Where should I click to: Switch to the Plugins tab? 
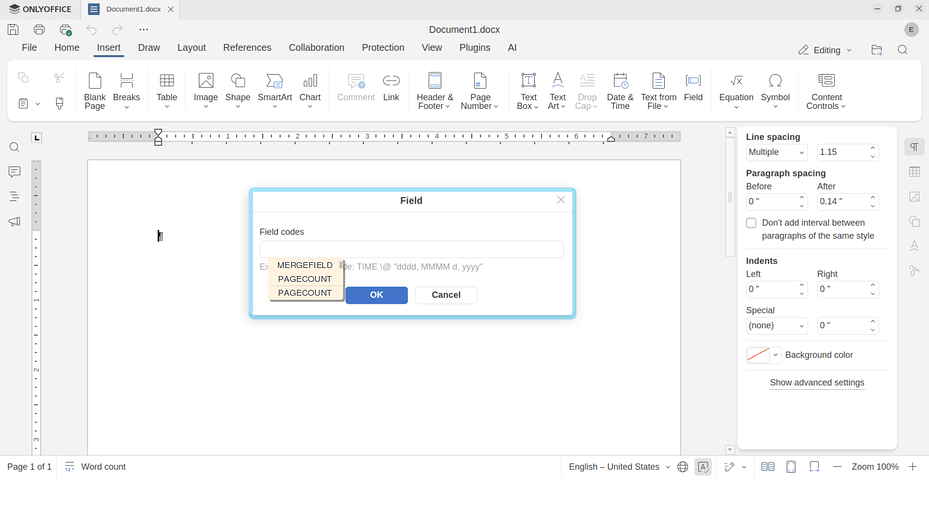(475, 47)
